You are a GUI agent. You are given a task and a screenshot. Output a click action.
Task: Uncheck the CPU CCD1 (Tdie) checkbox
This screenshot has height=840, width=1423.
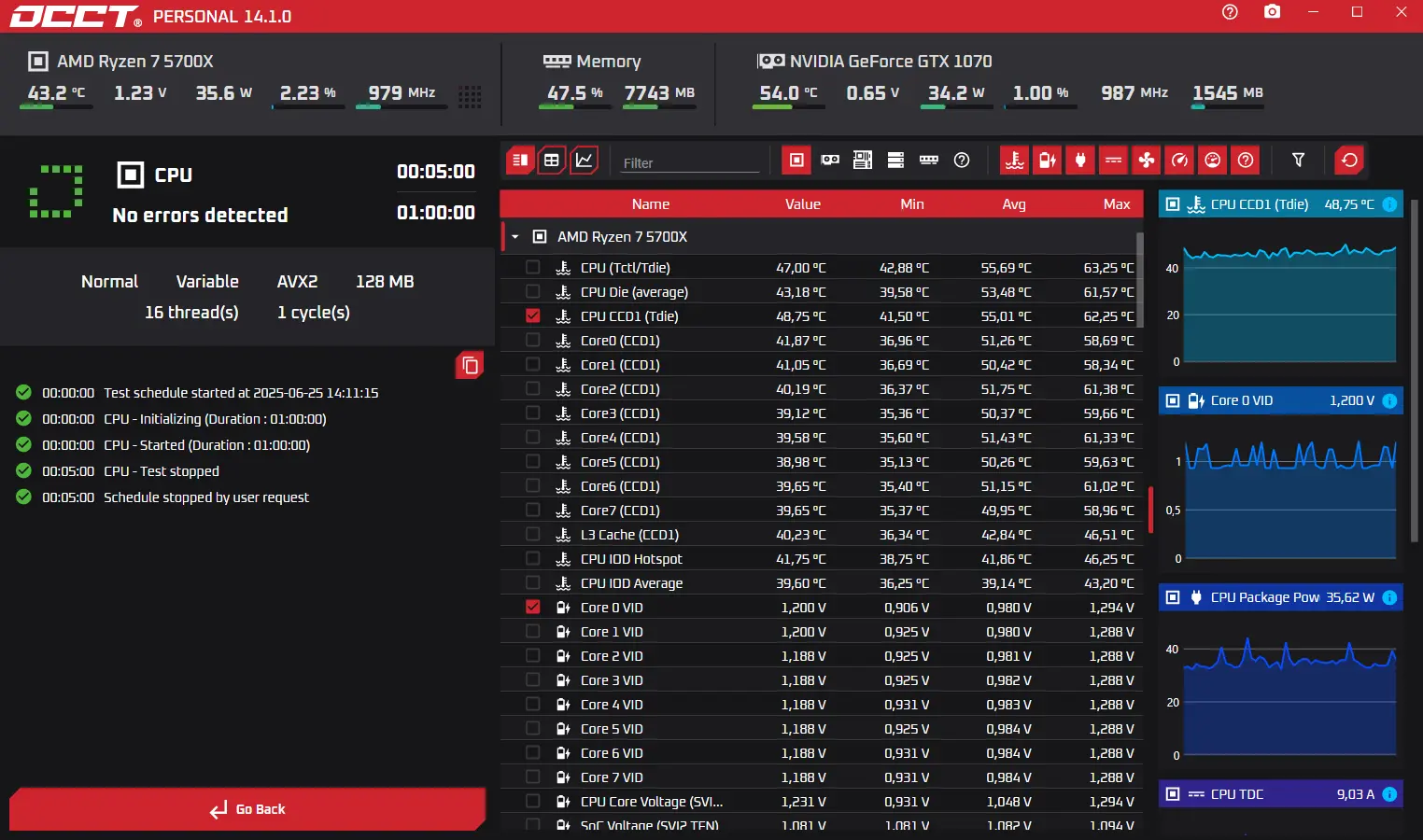[x=532, y=315]
